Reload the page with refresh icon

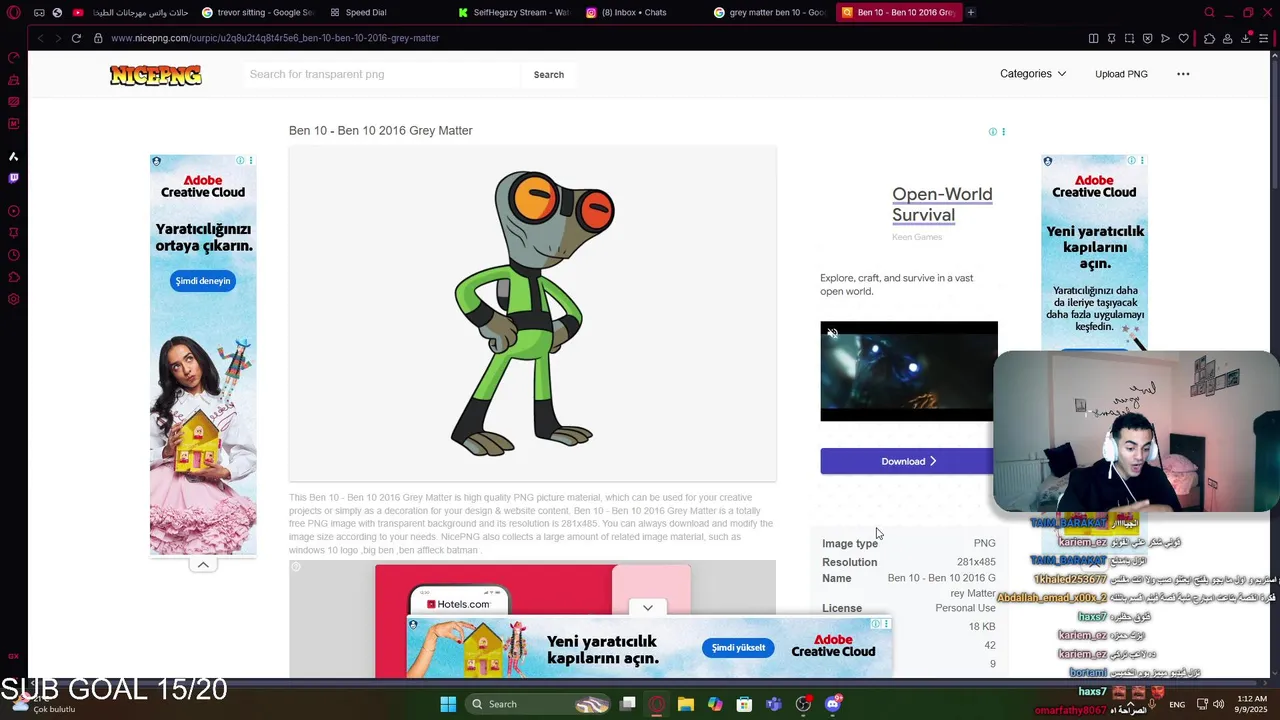(x=76, y=38)
